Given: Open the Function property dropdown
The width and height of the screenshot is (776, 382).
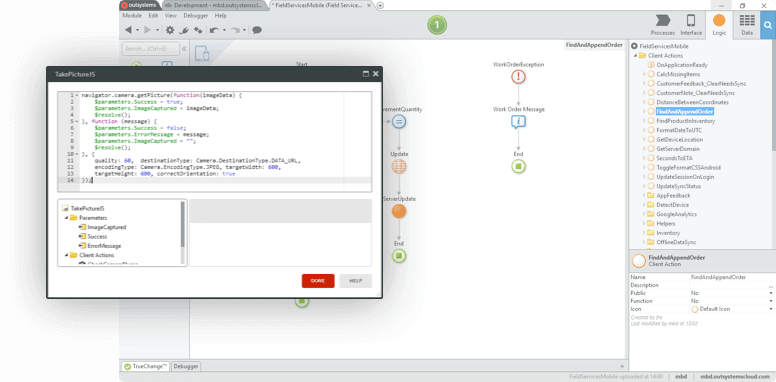Looking at the screenshot, I should (771, 301).
